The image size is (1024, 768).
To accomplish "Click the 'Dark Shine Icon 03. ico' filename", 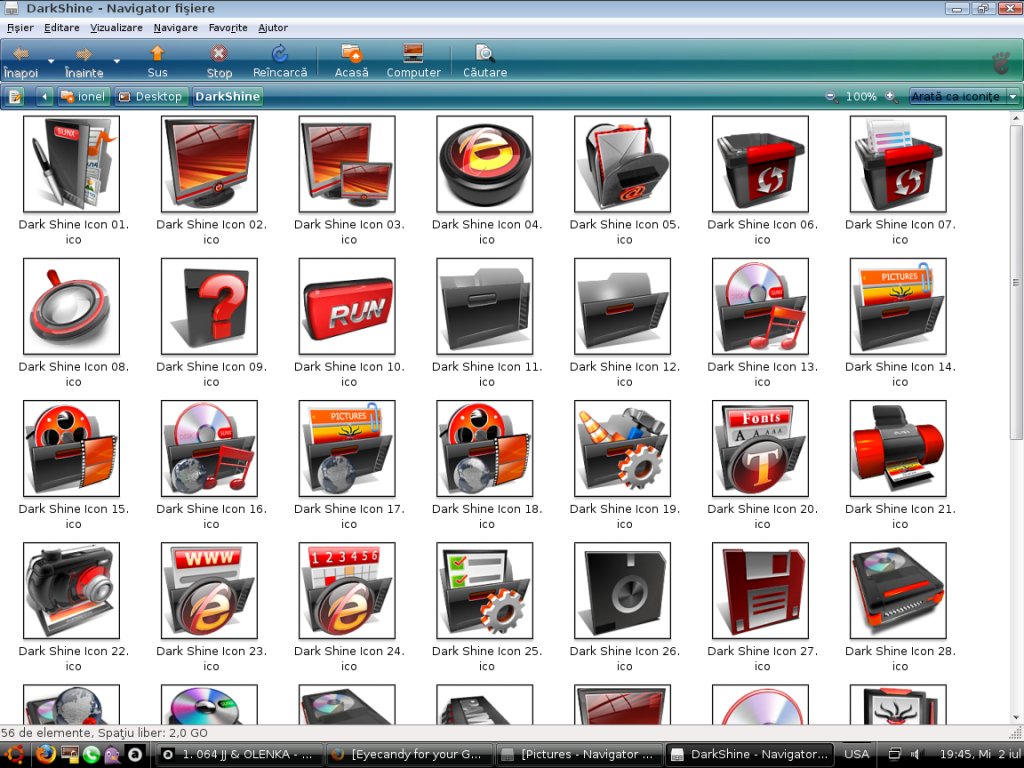I will (x=349, y=232).
